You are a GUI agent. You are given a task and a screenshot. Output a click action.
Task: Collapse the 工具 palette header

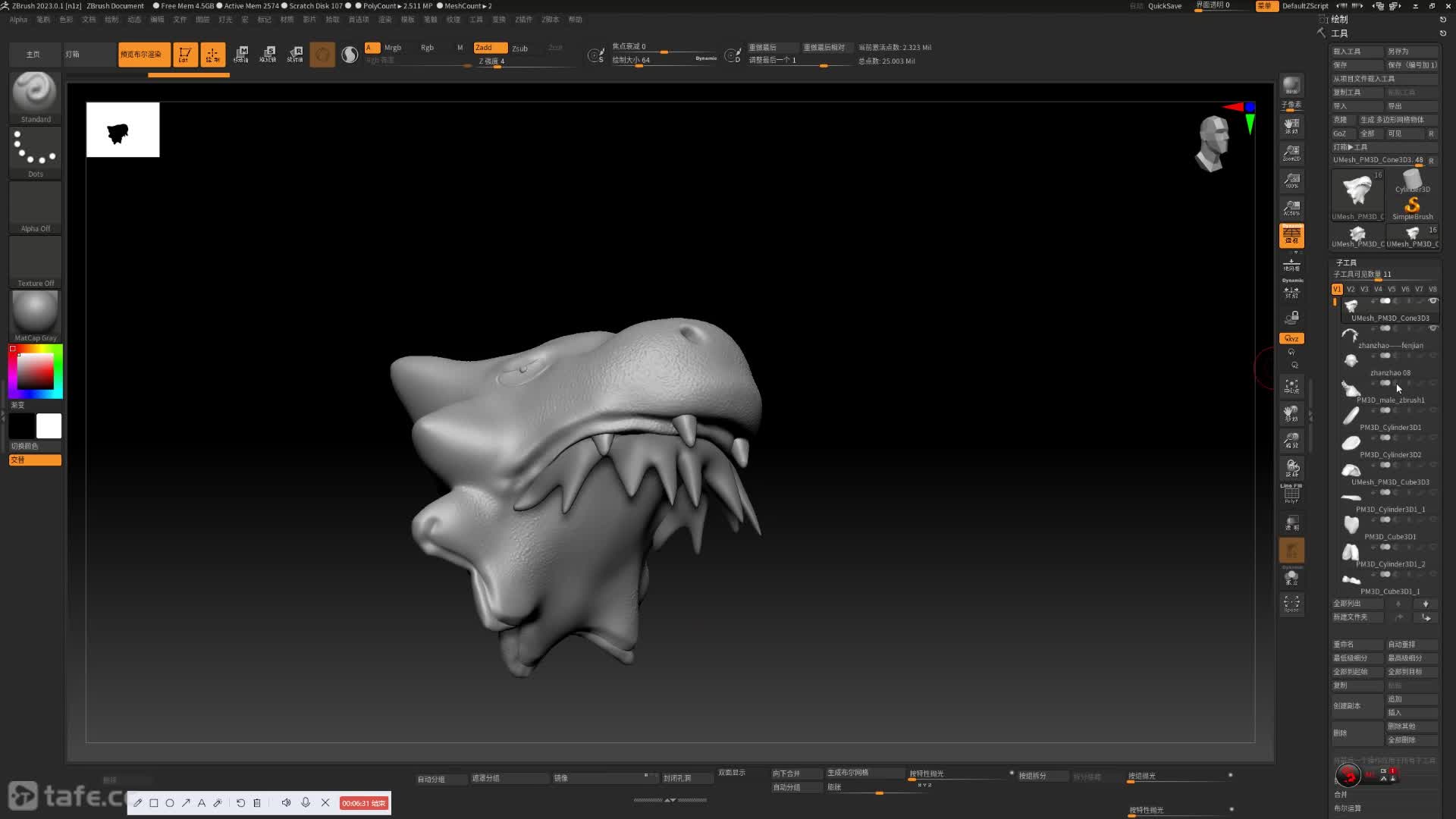tap(1340, 33)
